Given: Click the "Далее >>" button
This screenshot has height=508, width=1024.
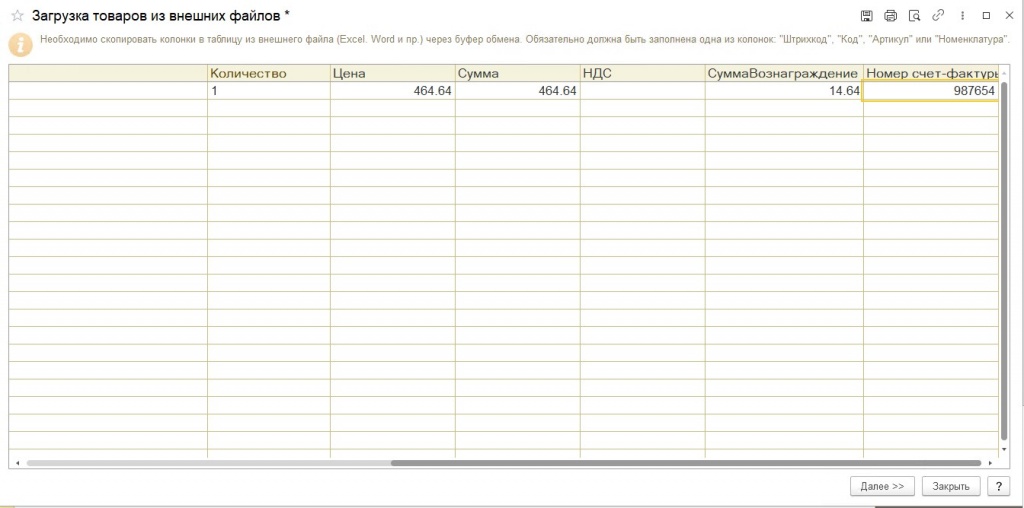Looking at the screenshot, I should point(882,486).
